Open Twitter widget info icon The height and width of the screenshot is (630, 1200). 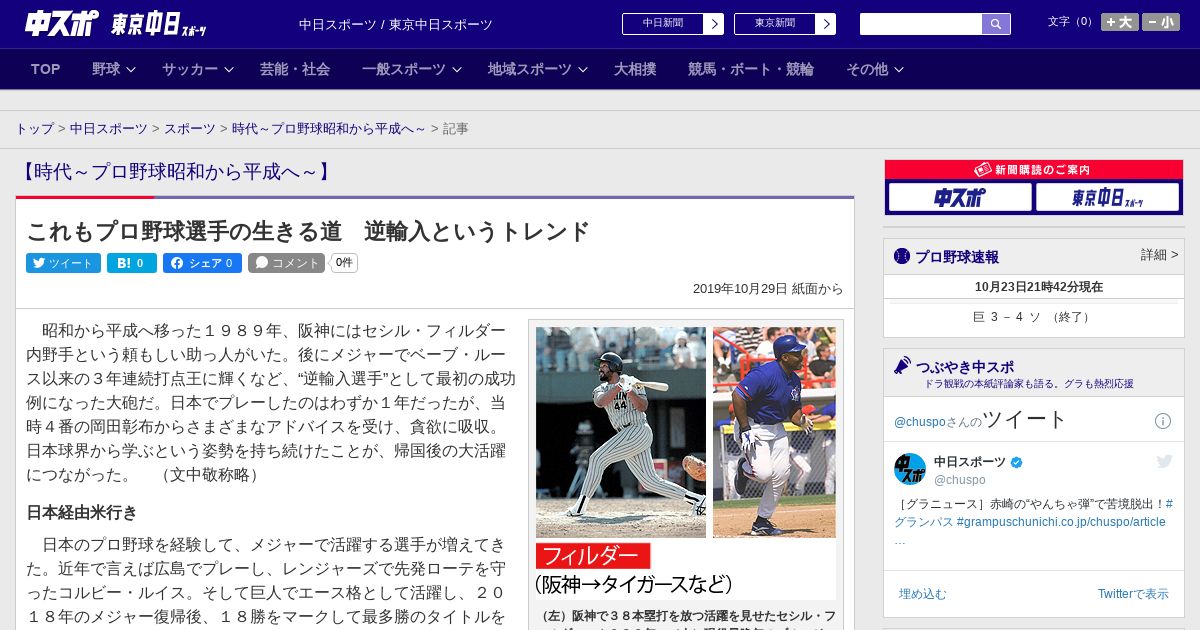pos(1163,421)
